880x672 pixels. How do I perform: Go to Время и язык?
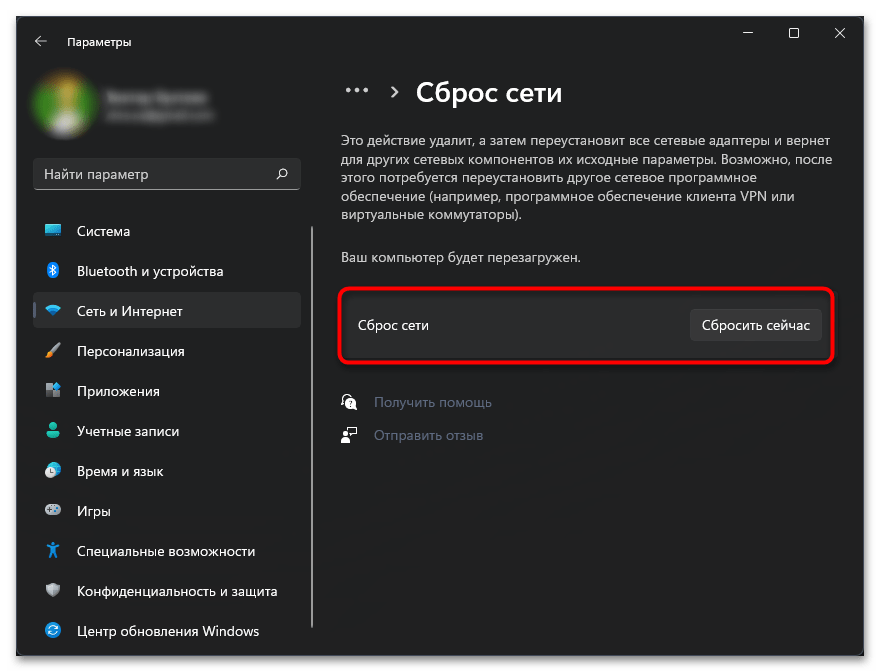click(x=167, y=470)
